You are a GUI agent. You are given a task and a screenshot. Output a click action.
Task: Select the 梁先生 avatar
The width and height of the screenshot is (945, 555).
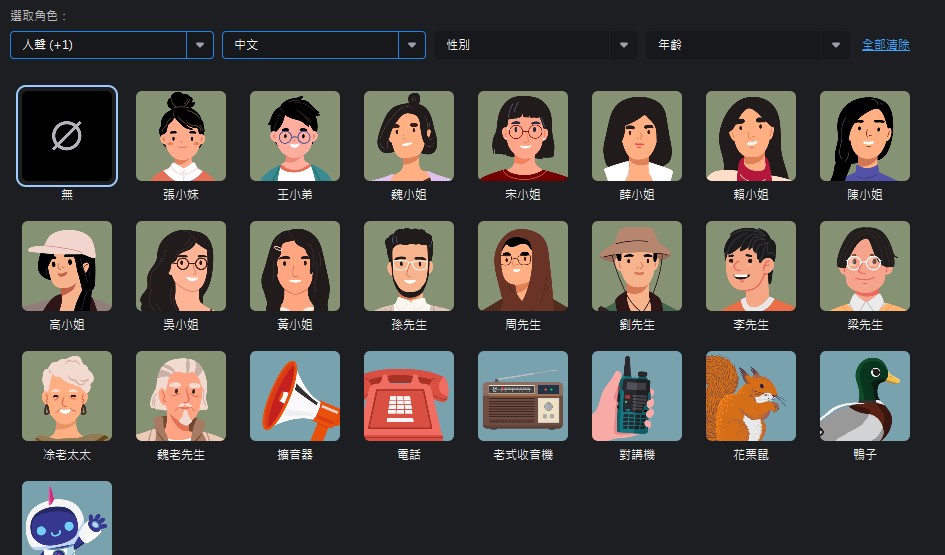coord(865,266)
